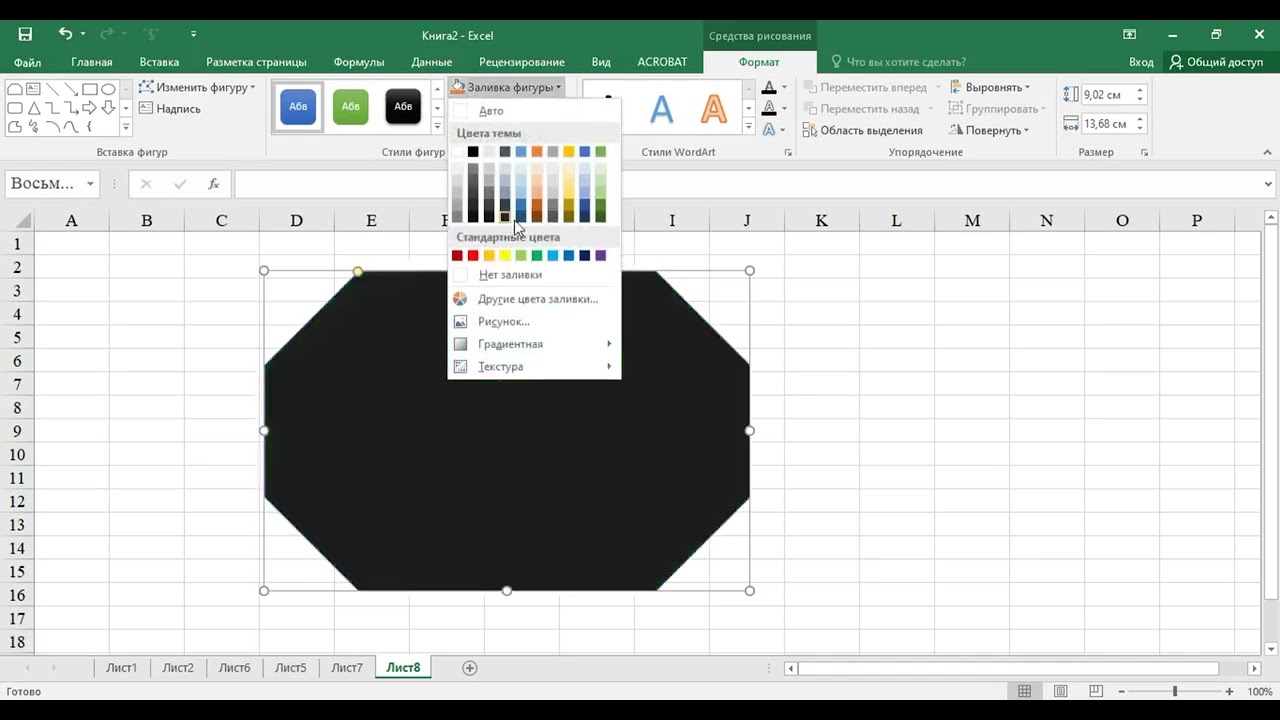
Task: Open the Лист7 sheet tab
Action: (x=347, y=668)
